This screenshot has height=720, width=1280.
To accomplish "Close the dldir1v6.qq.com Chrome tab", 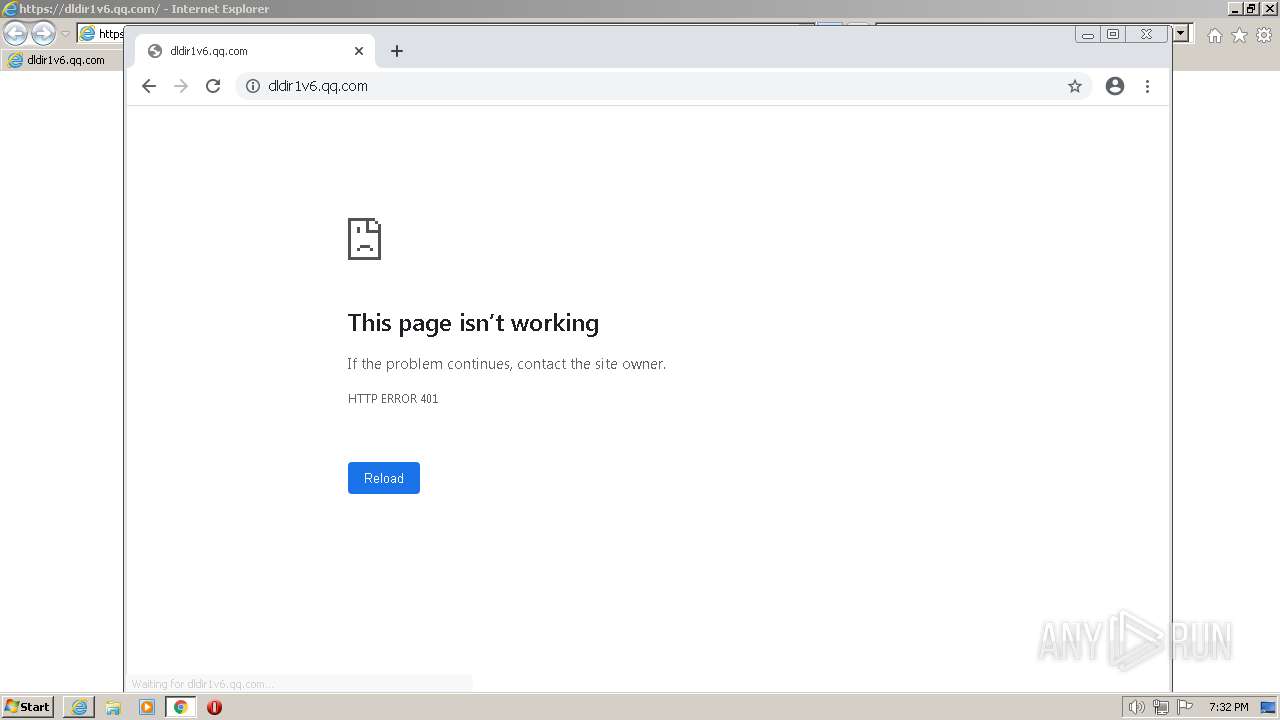I will coord(359,51).
